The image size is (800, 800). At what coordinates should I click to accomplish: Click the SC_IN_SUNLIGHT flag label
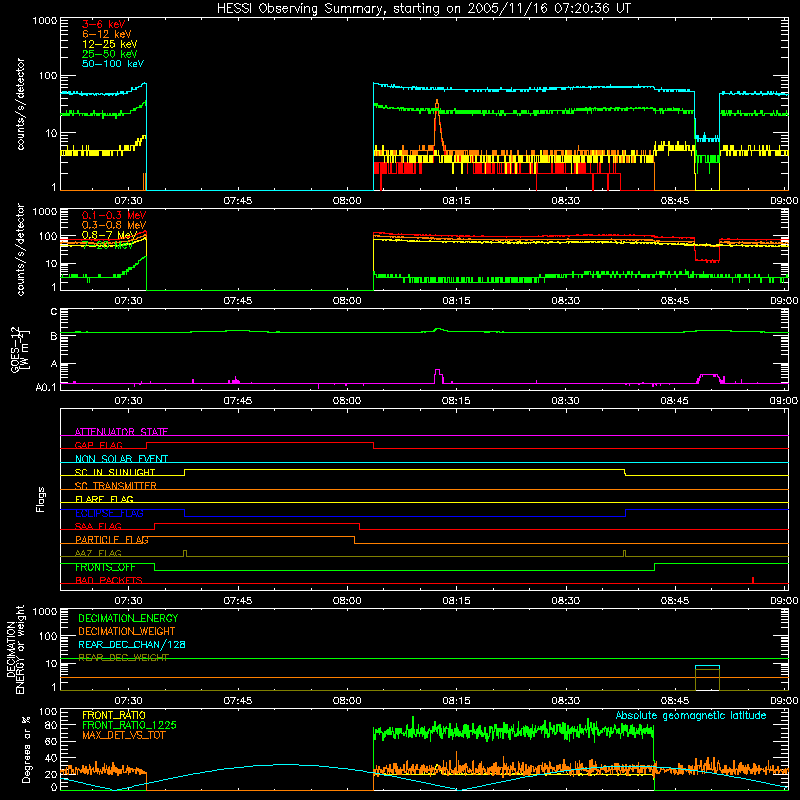click(x=115, y=472)
